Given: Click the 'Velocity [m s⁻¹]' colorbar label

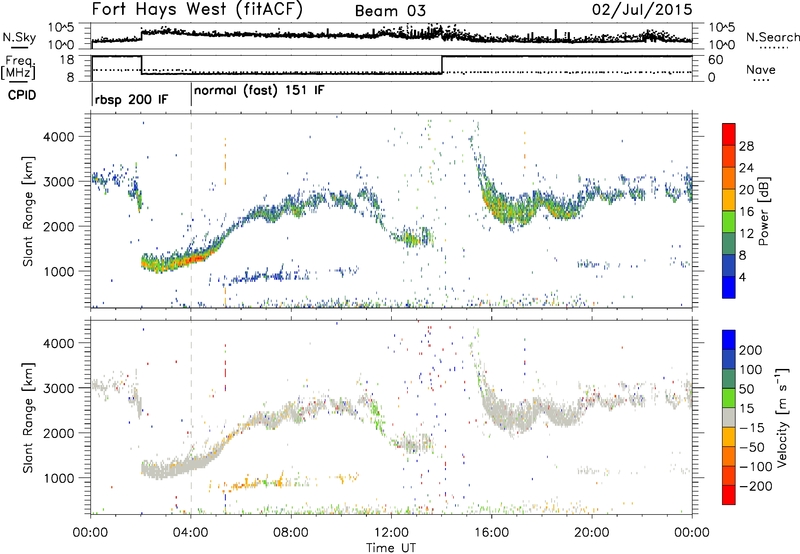Looking at the screenshot, I should [x=782, y=417].
